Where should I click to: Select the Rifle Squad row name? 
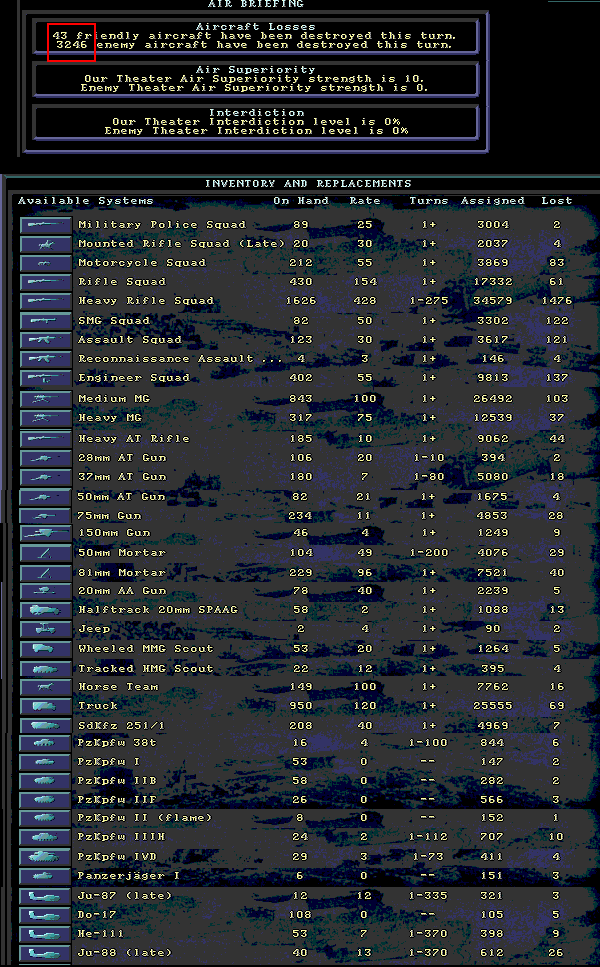click(122, 281)
